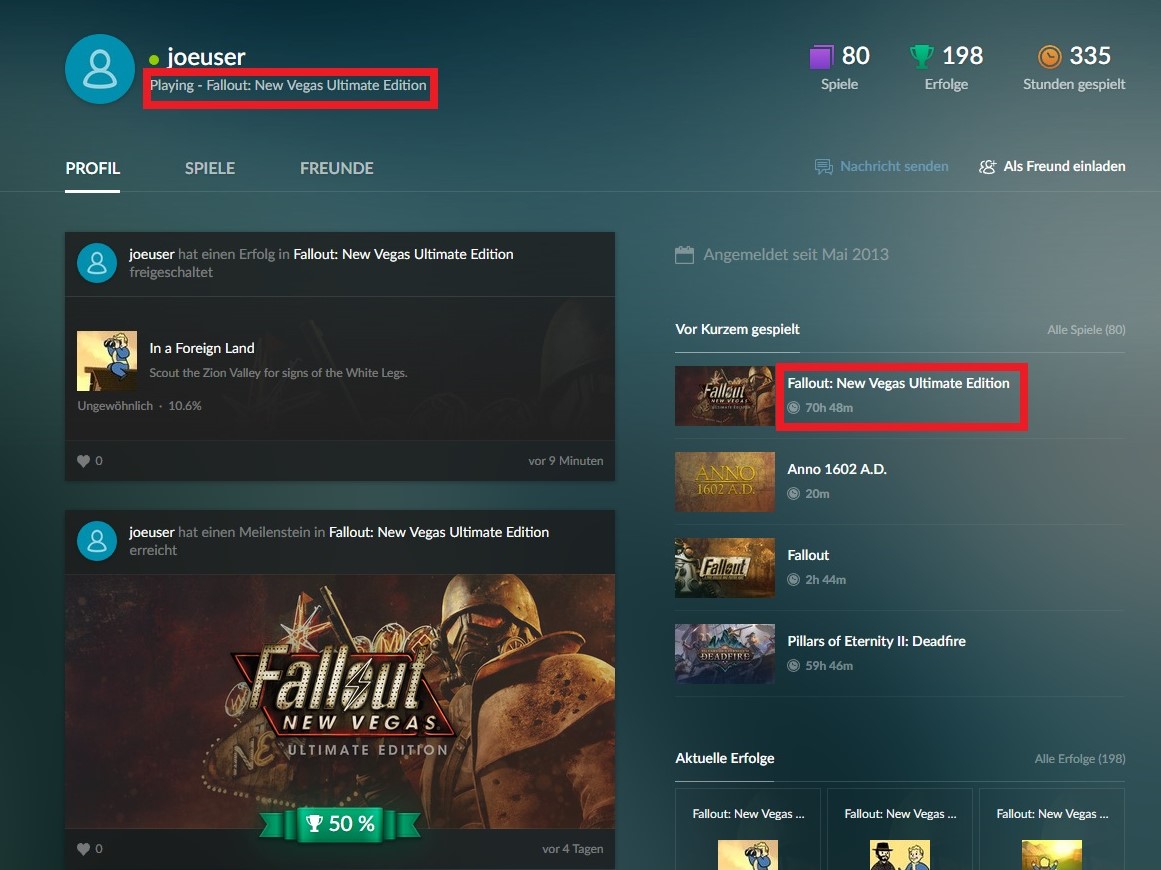
Task: Click vor 4 Tagen timestamp
Action: tap(572, 849)
